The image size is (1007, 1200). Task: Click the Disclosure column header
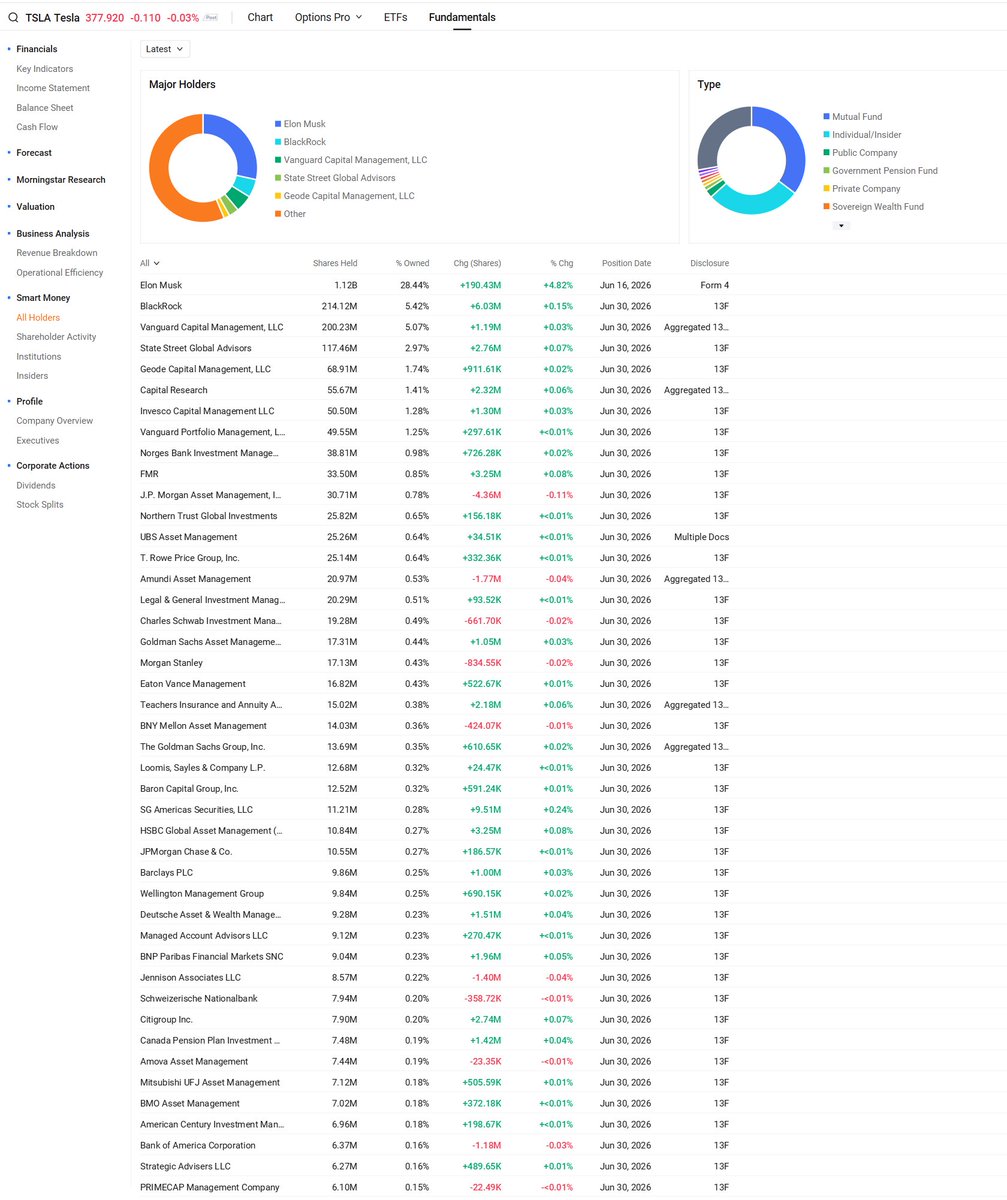point(709,263)
